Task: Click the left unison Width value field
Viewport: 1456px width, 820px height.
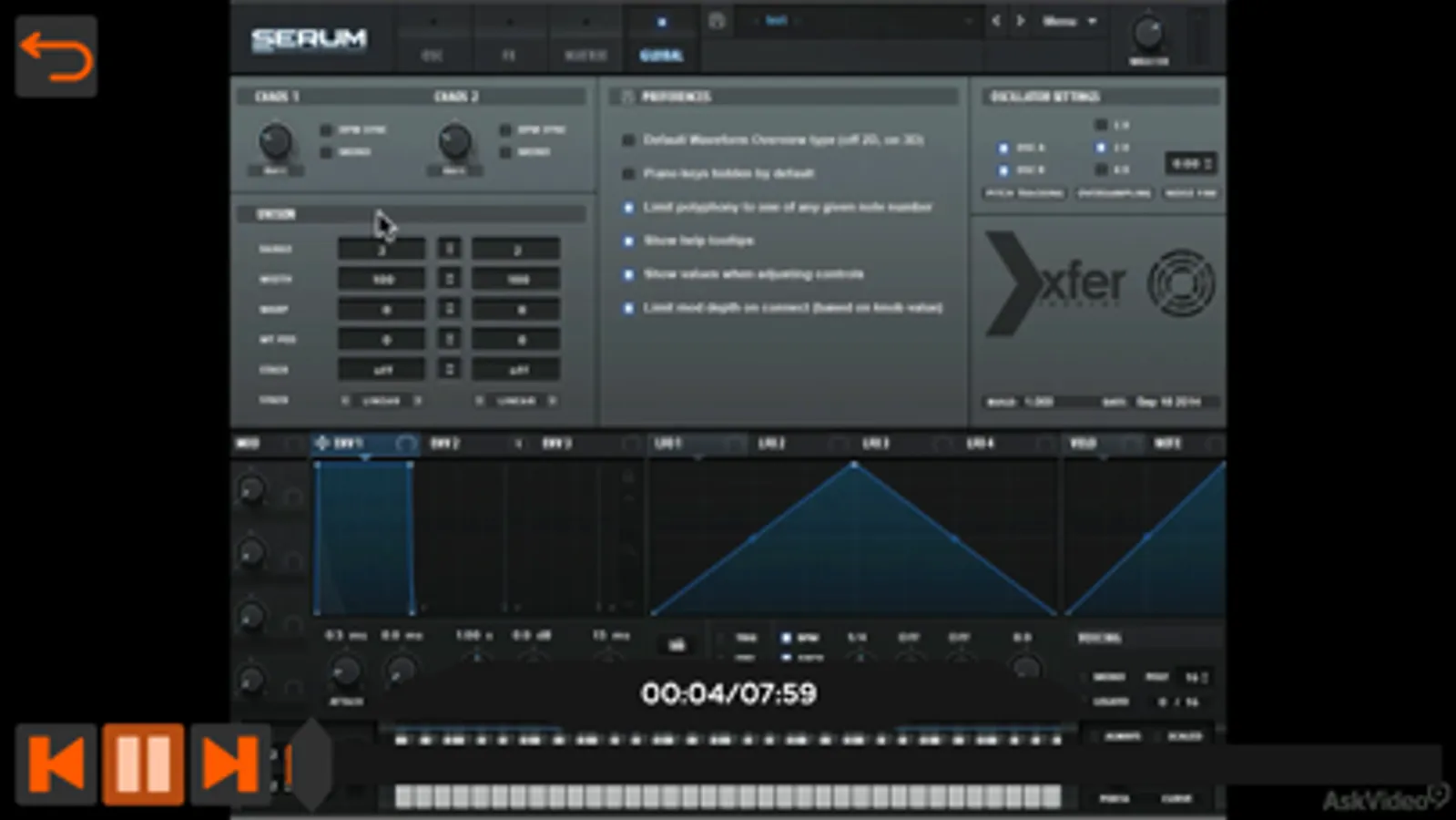Action: pyautogui.click(x=382, y=279)
